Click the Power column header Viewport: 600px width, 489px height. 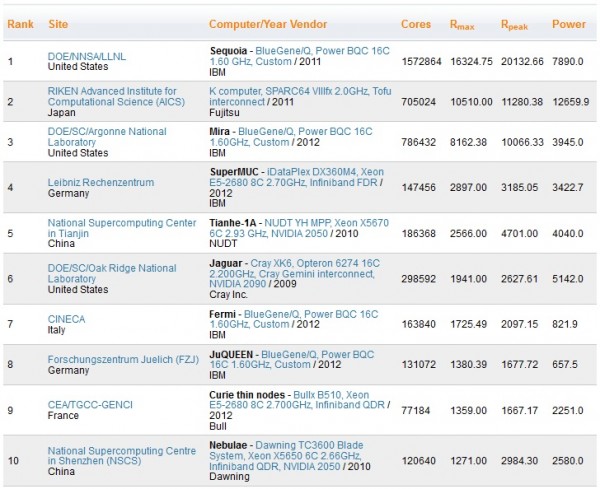pyautogui.click(x=569, y=24)
